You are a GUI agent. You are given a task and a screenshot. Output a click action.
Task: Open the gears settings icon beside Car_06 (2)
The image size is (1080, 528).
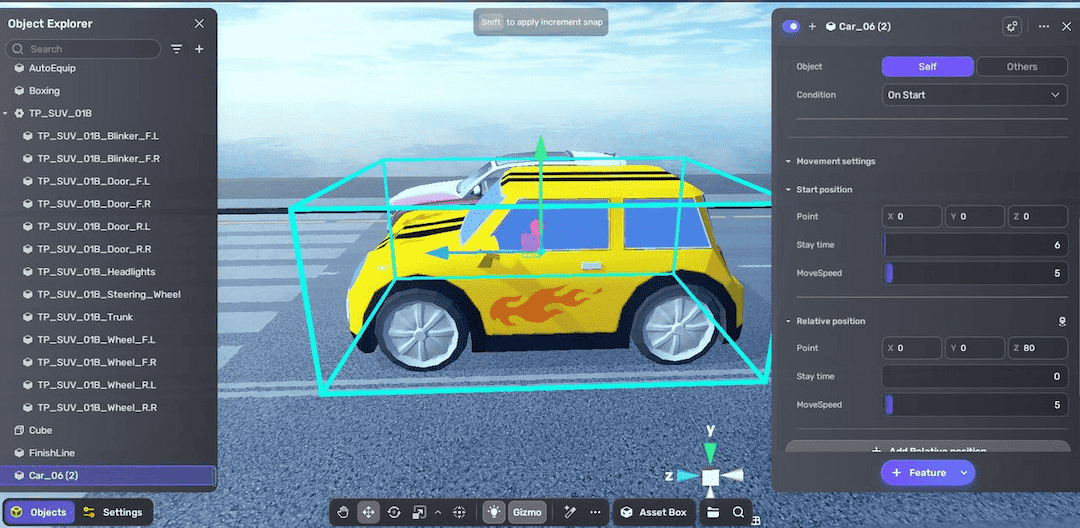click(1012, 27)
